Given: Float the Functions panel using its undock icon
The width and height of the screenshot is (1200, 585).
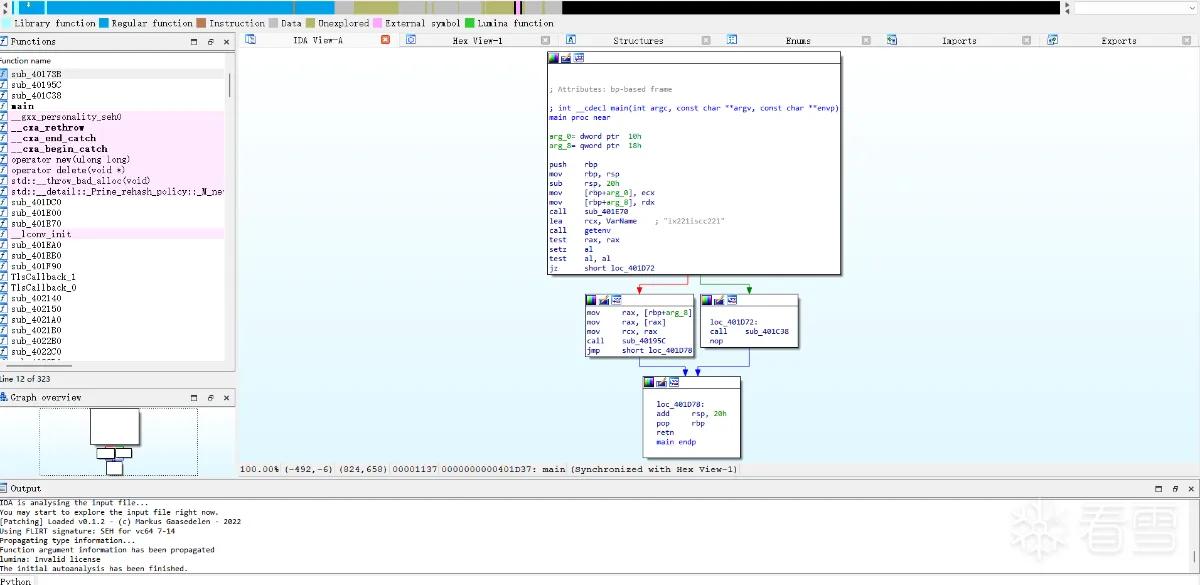Looking at the screenshot, I should pyautogui.click(x=210, y=42).
